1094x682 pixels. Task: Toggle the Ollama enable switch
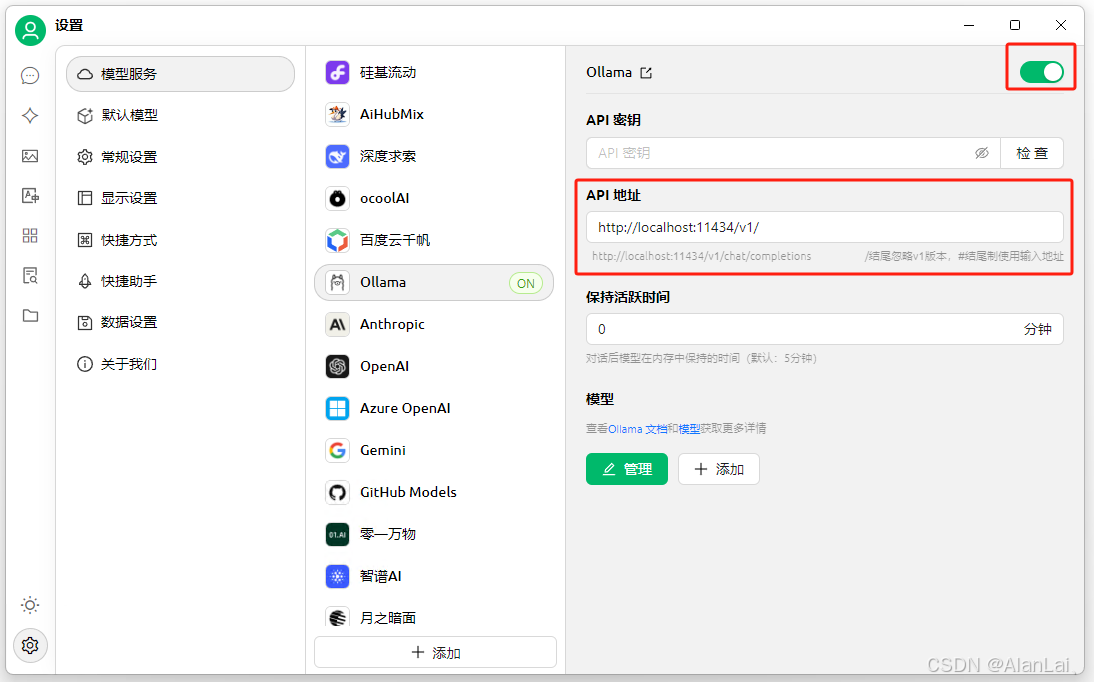(x=1041, y=72)
